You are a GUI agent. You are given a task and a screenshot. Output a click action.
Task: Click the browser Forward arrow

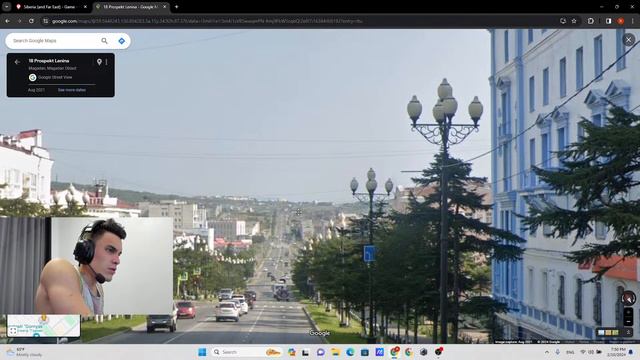(19, 21)
